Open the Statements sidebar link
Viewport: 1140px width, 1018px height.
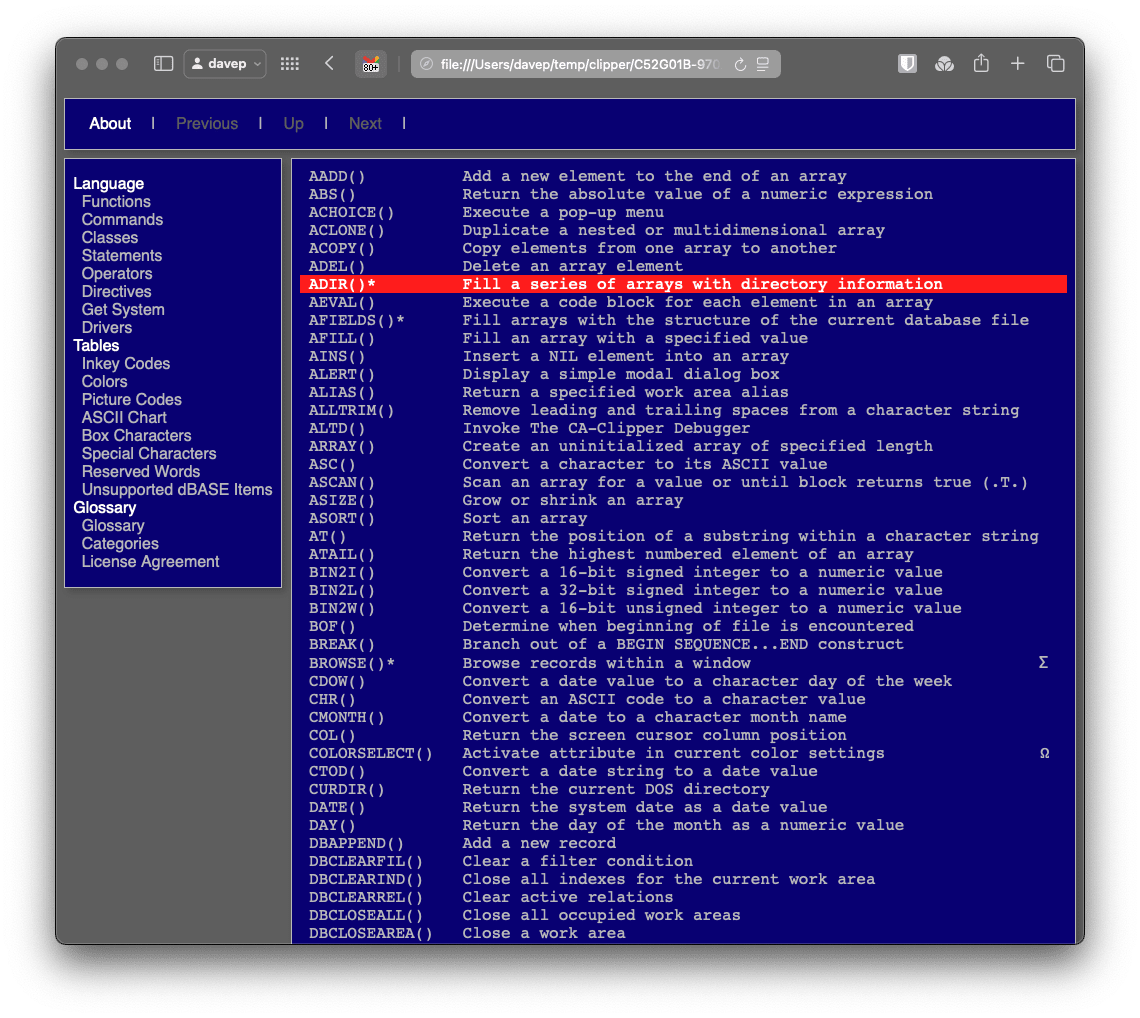[121, 256]
